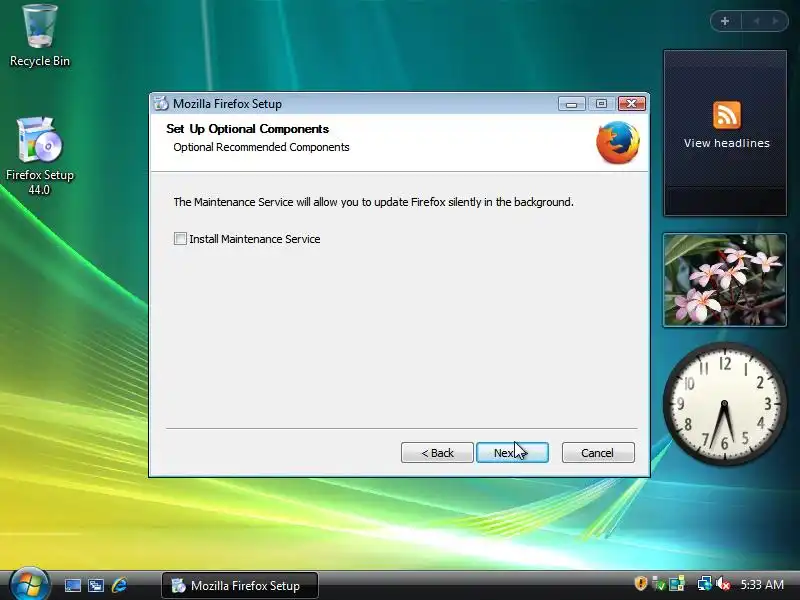Click the orange RSS feed icon
Screen dimensions: 800x600
727,115
